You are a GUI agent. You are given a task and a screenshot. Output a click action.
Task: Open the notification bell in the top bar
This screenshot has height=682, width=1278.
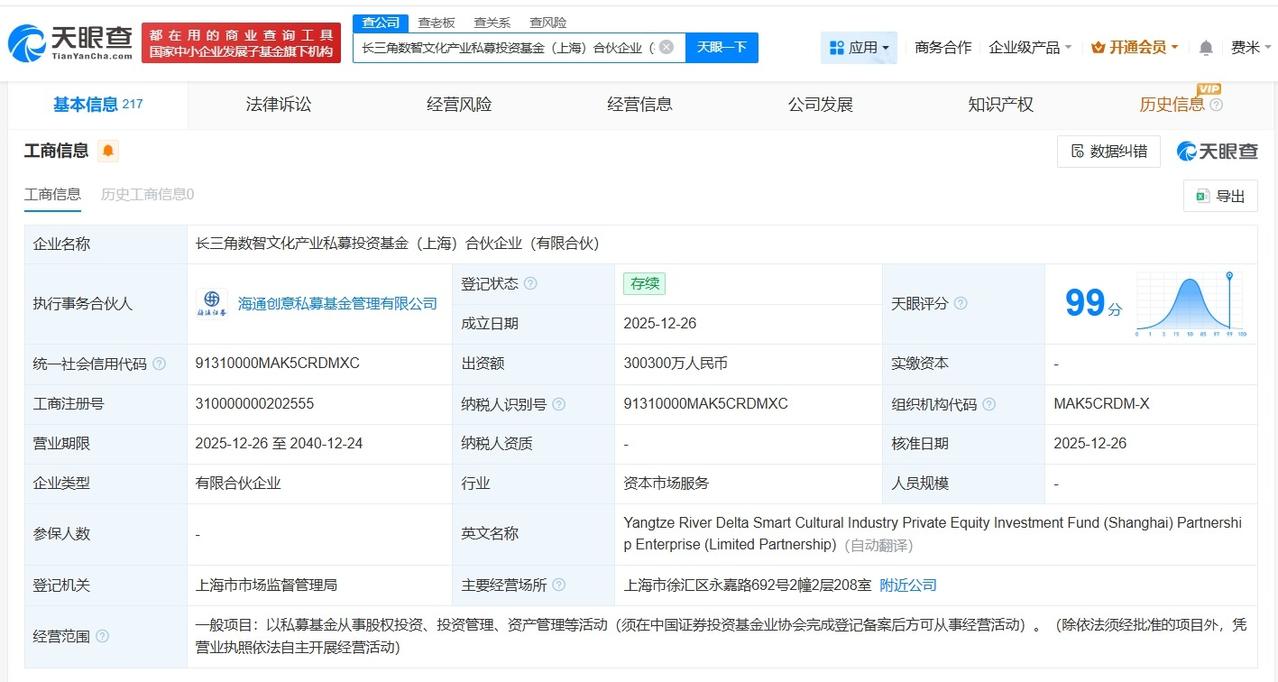pyautogui.click(x=1204, y=46)
